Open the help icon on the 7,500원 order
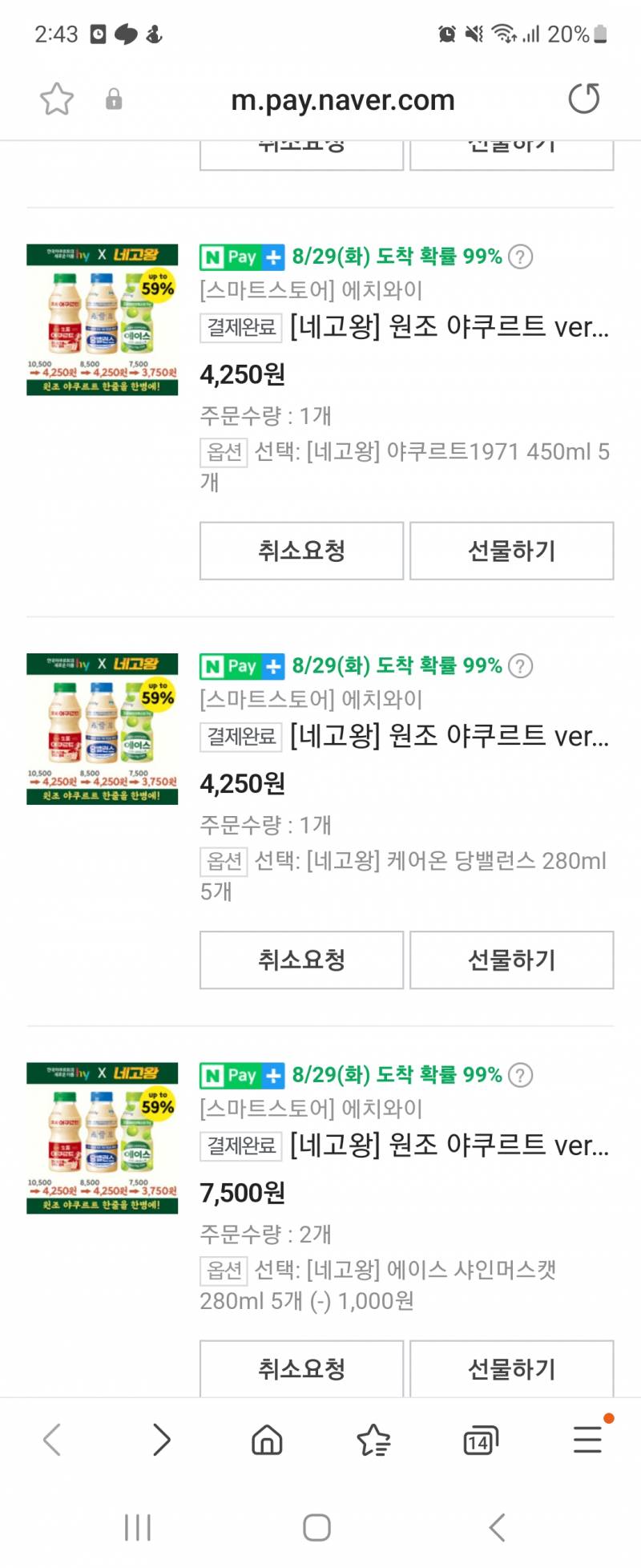 pyautogui.click(x=521, y=1075)
